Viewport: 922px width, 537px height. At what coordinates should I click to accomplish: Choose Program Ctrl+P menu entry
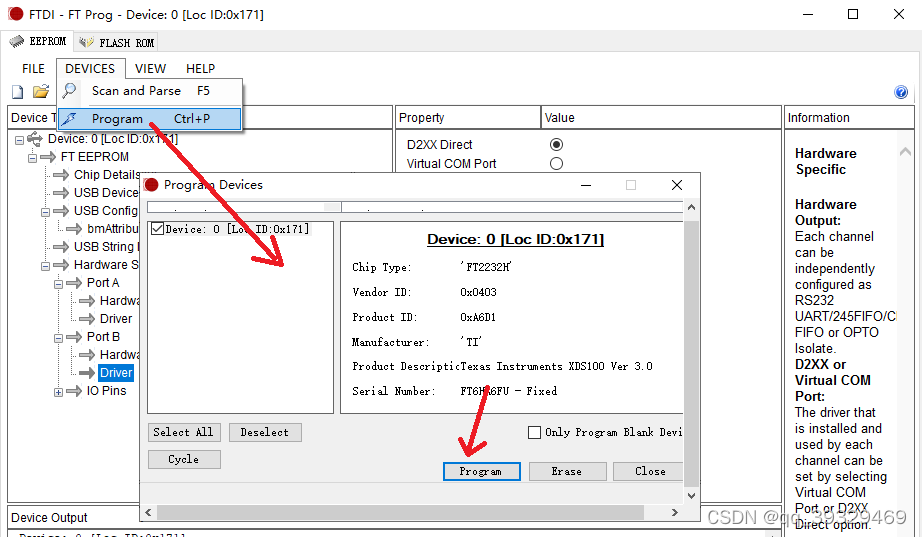pos(150,118)
